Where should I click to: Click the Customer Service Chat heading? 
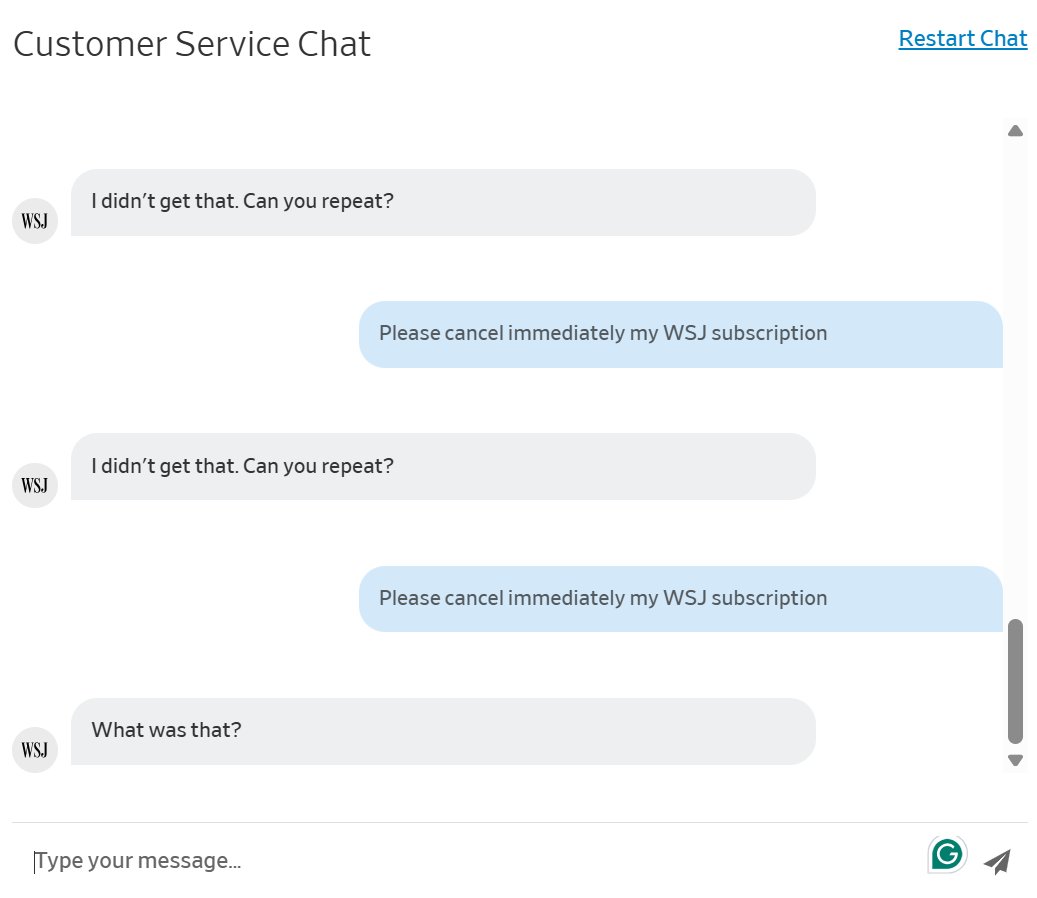(192, 44)
